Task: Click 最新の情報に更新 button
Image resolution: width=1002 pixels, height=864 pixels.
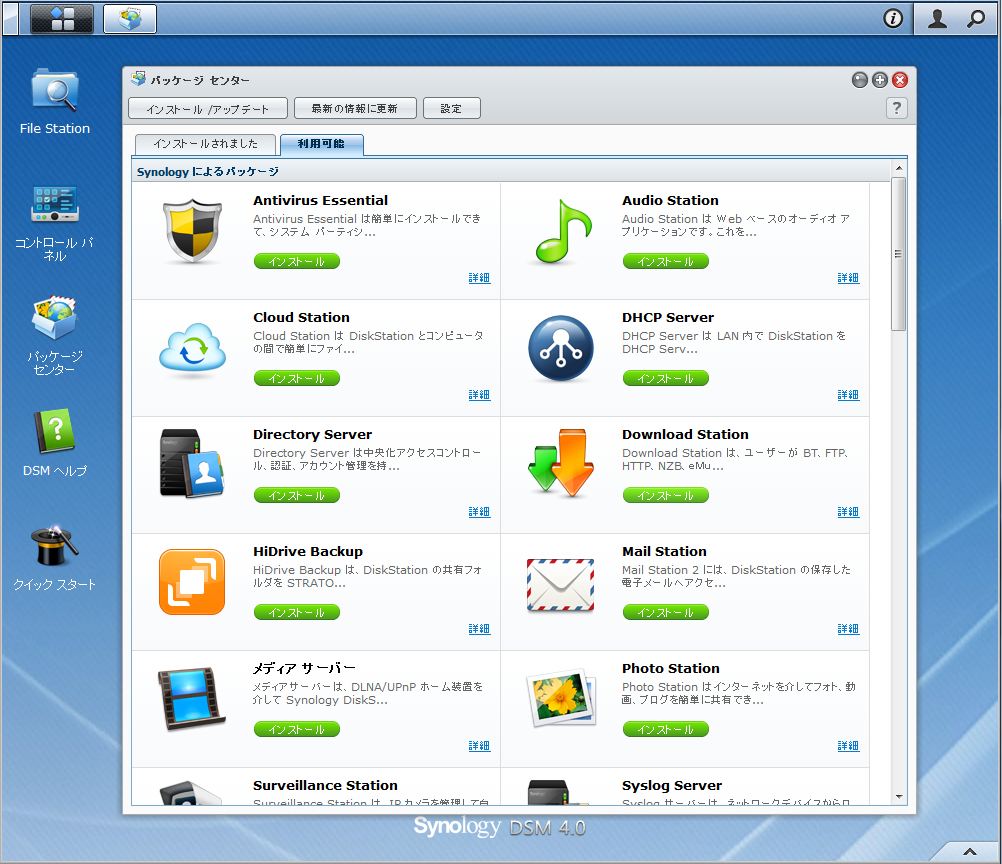Action: point(355,109)
